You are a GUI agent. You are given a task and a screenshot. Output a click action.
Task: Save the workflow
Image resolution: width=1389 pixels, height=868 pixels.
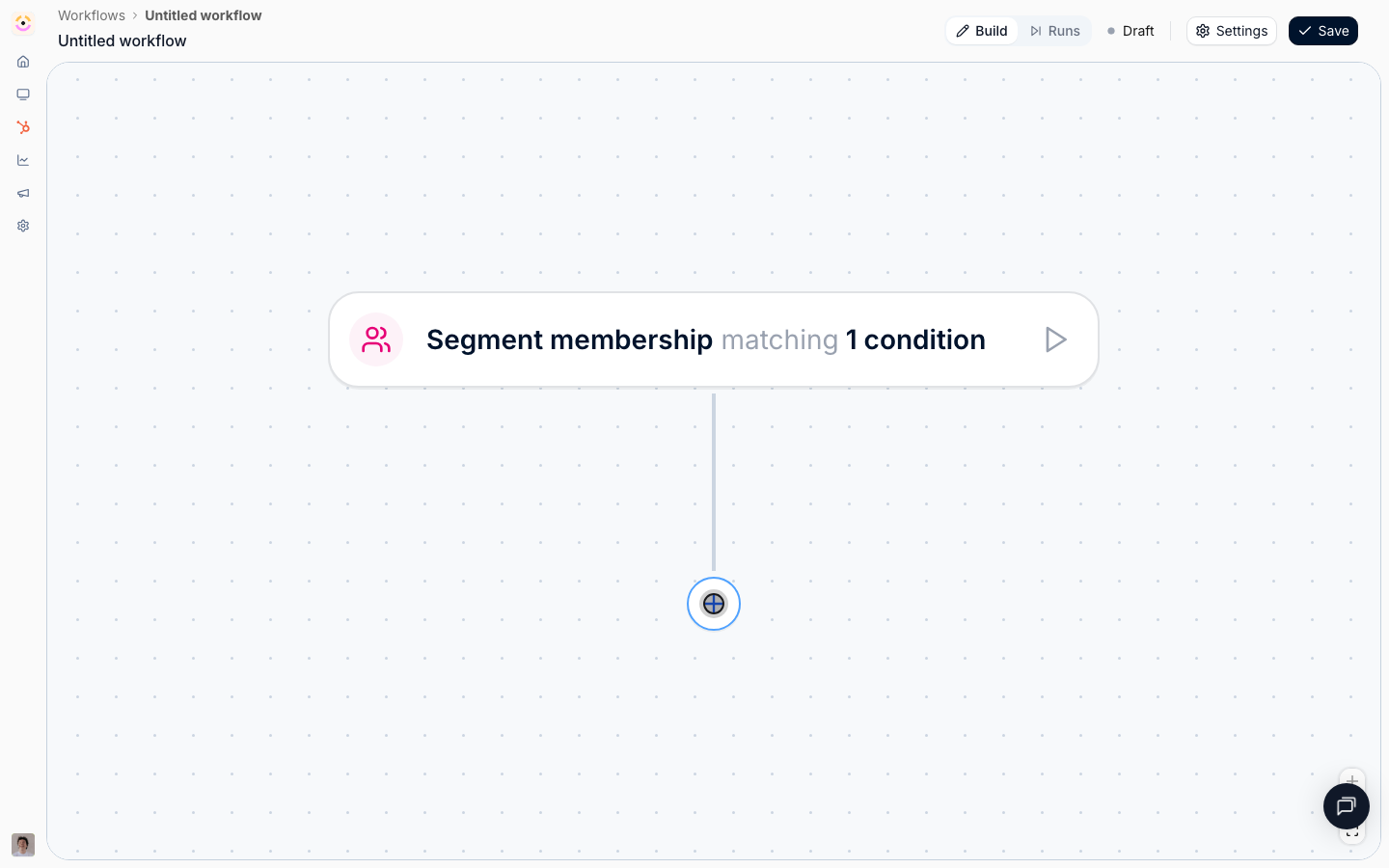1323,31
